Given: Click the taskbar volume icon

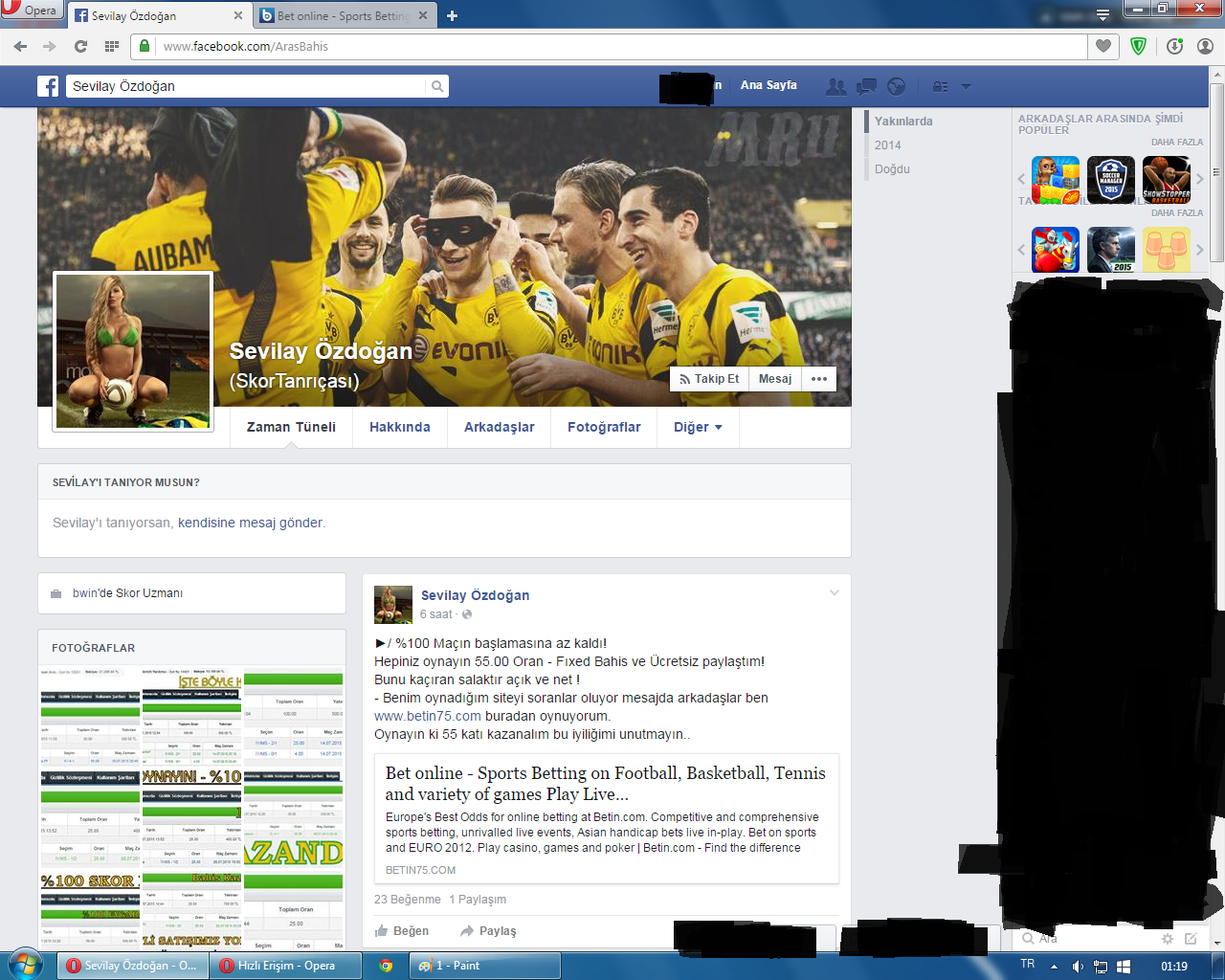Looking at the screenshot, I should click(1078, 967).
